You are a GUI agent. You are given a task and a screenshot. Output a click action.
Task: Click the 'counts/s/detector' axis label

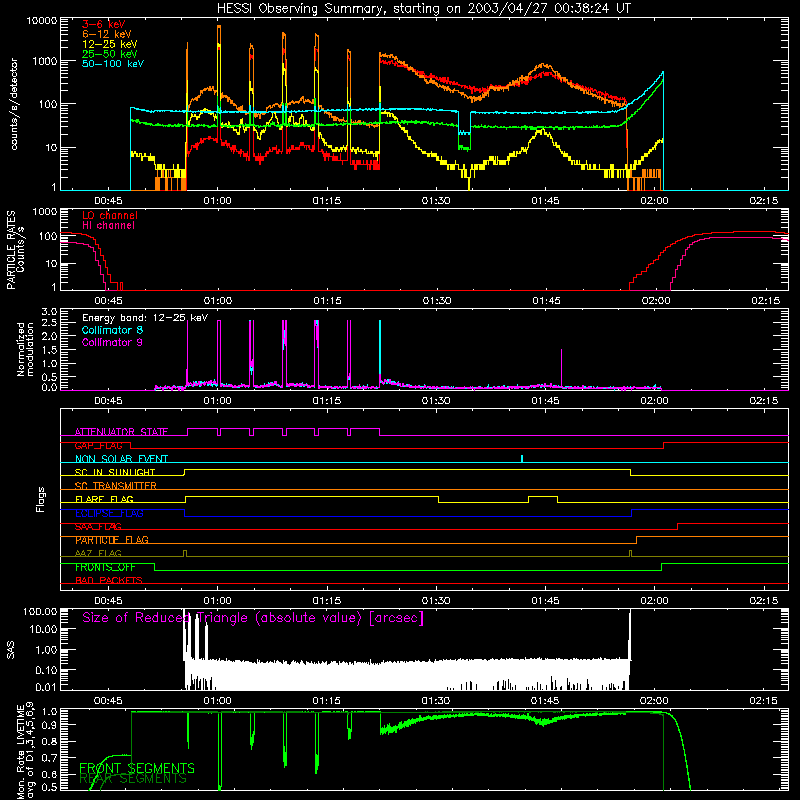[14, 104]
